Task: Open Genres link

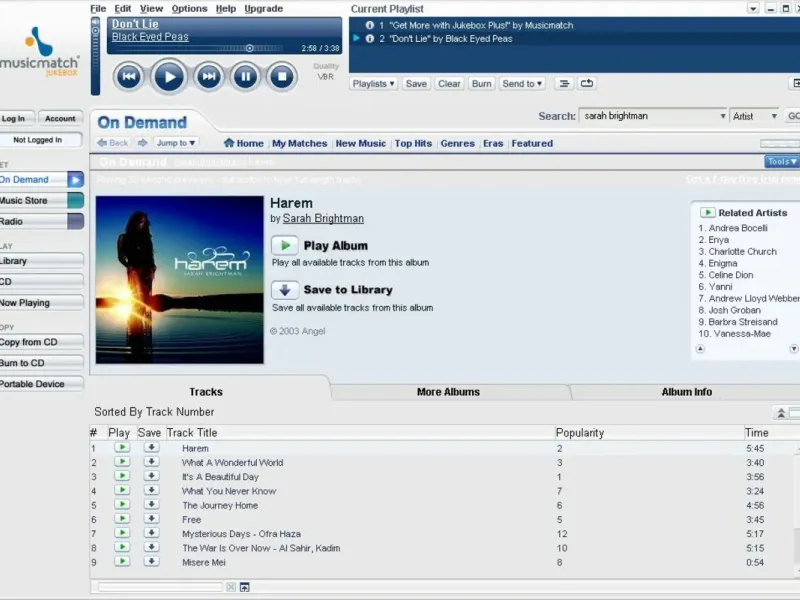Action: coord(458,143)
